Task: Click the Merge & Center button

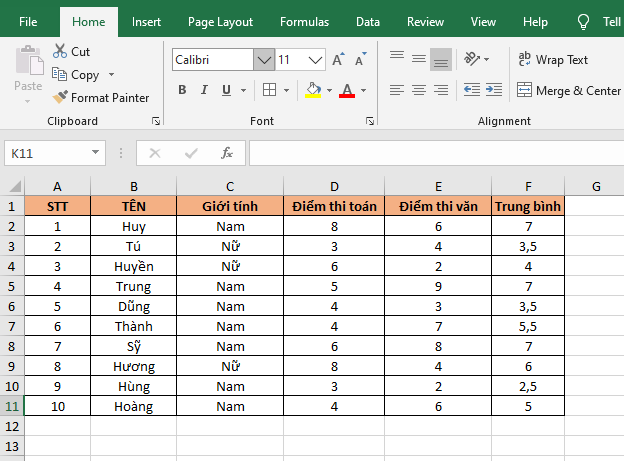Action: [569, 91]
